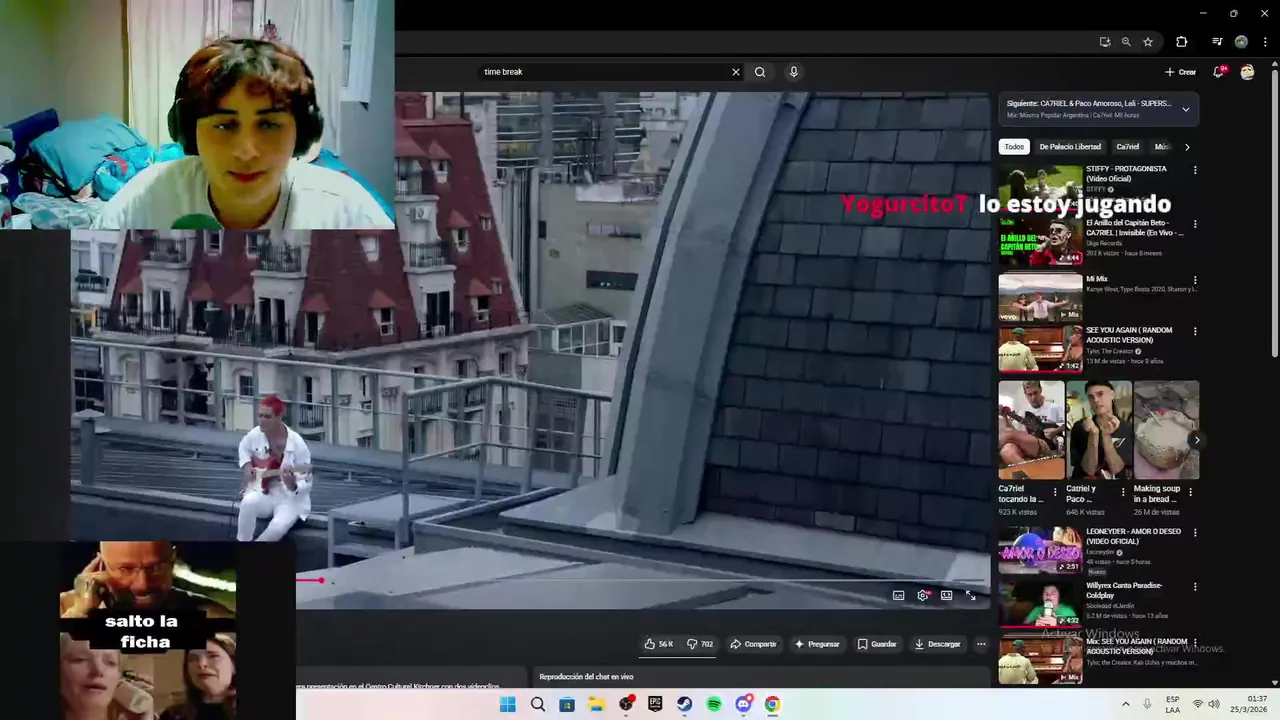Show hidden tray icons chevron
Image resolution: width=1280 pixels, height=720 pixels.
1126,704
